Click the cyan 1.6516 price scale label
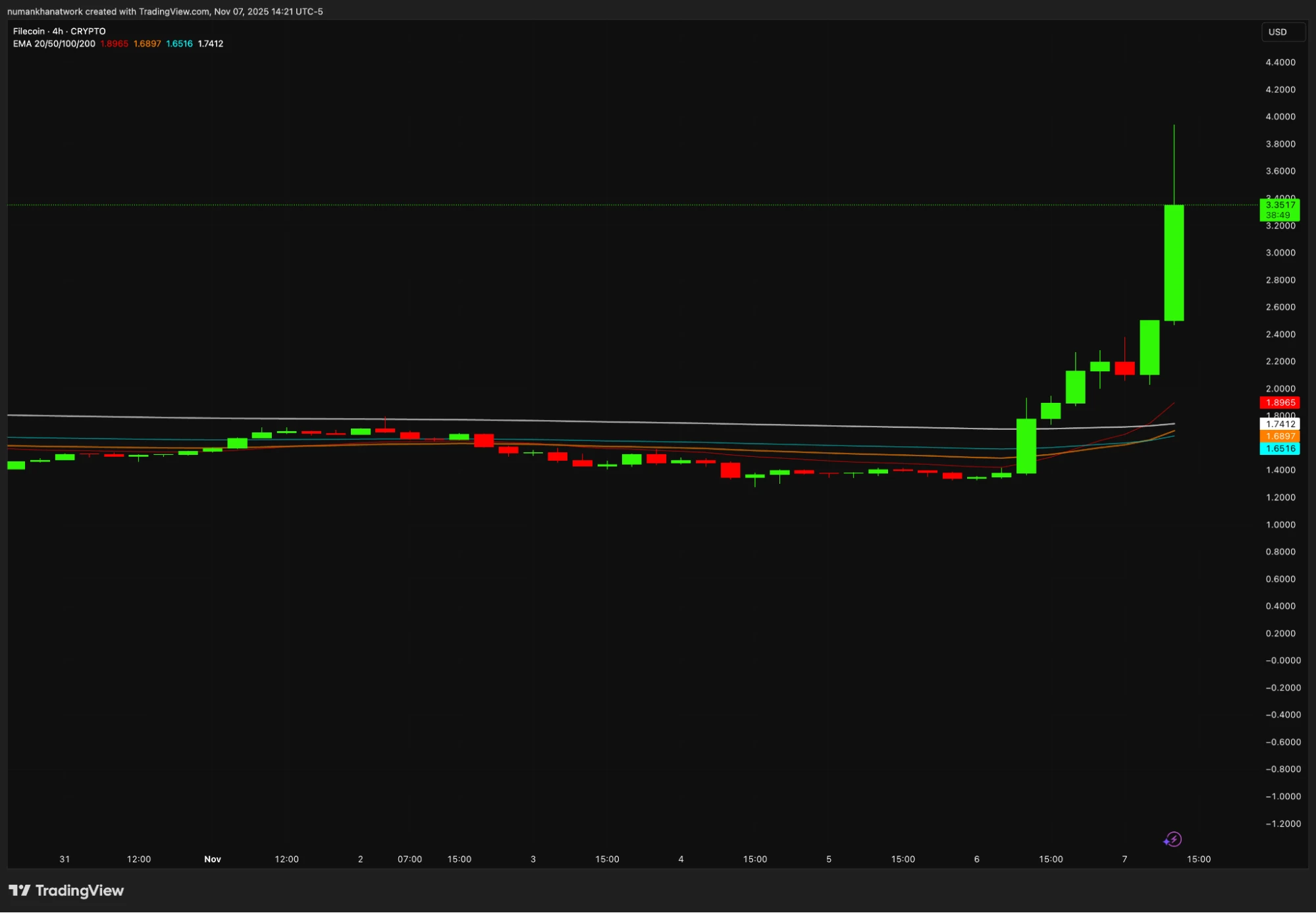 click(x=1279, y=448)
